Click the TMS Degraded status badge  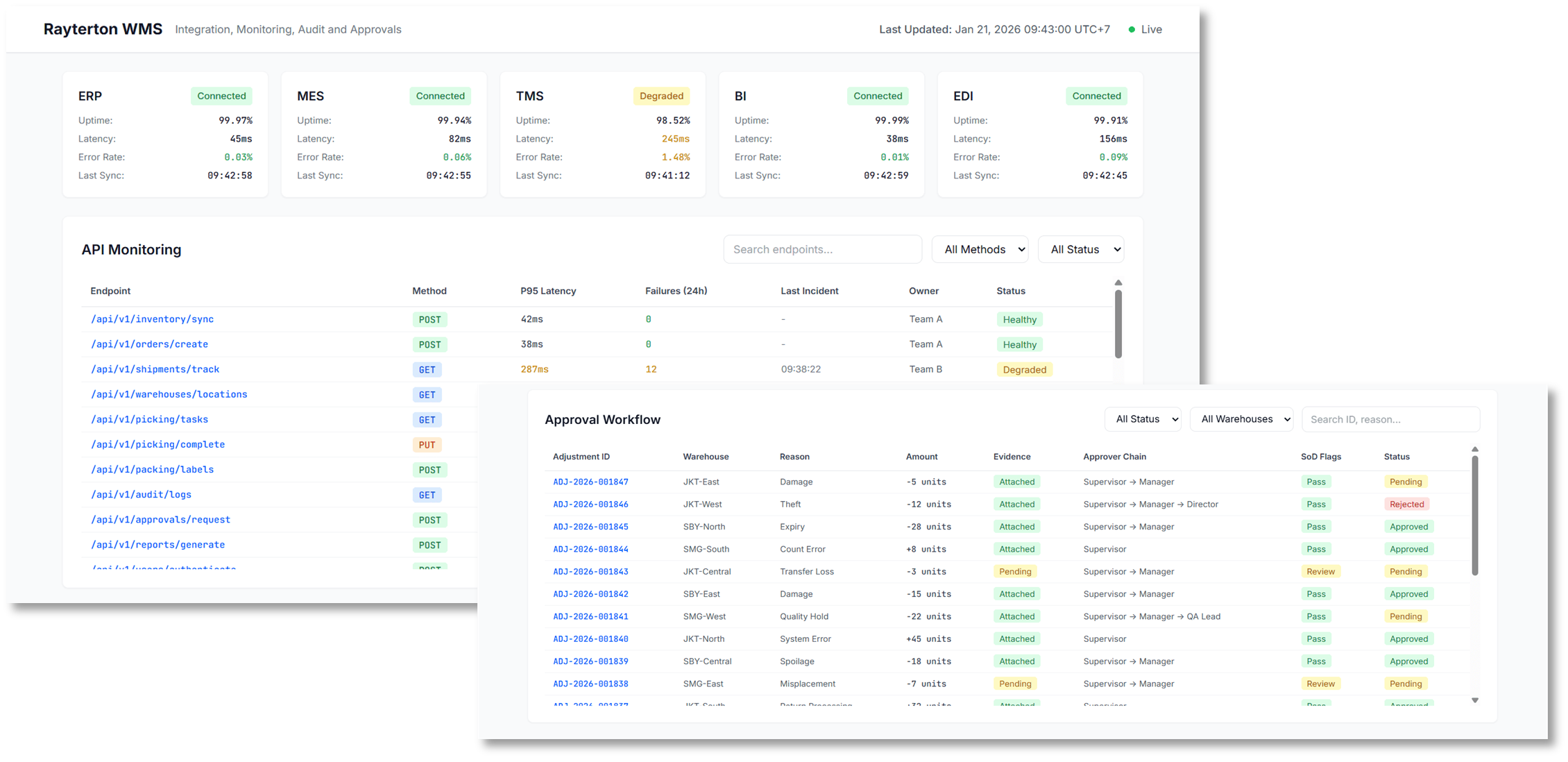661,96
